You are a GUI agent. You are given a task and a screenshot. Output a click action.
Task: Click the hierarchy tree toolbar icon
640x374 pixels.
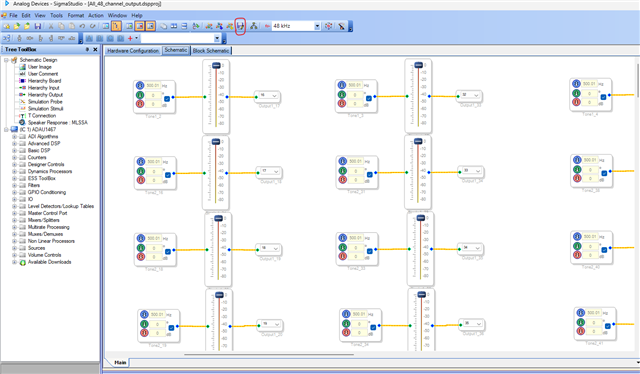point(253,26)
